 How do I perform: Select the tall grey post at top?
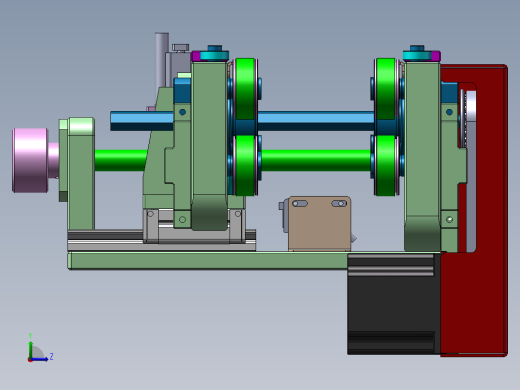(x=162, y=60)
